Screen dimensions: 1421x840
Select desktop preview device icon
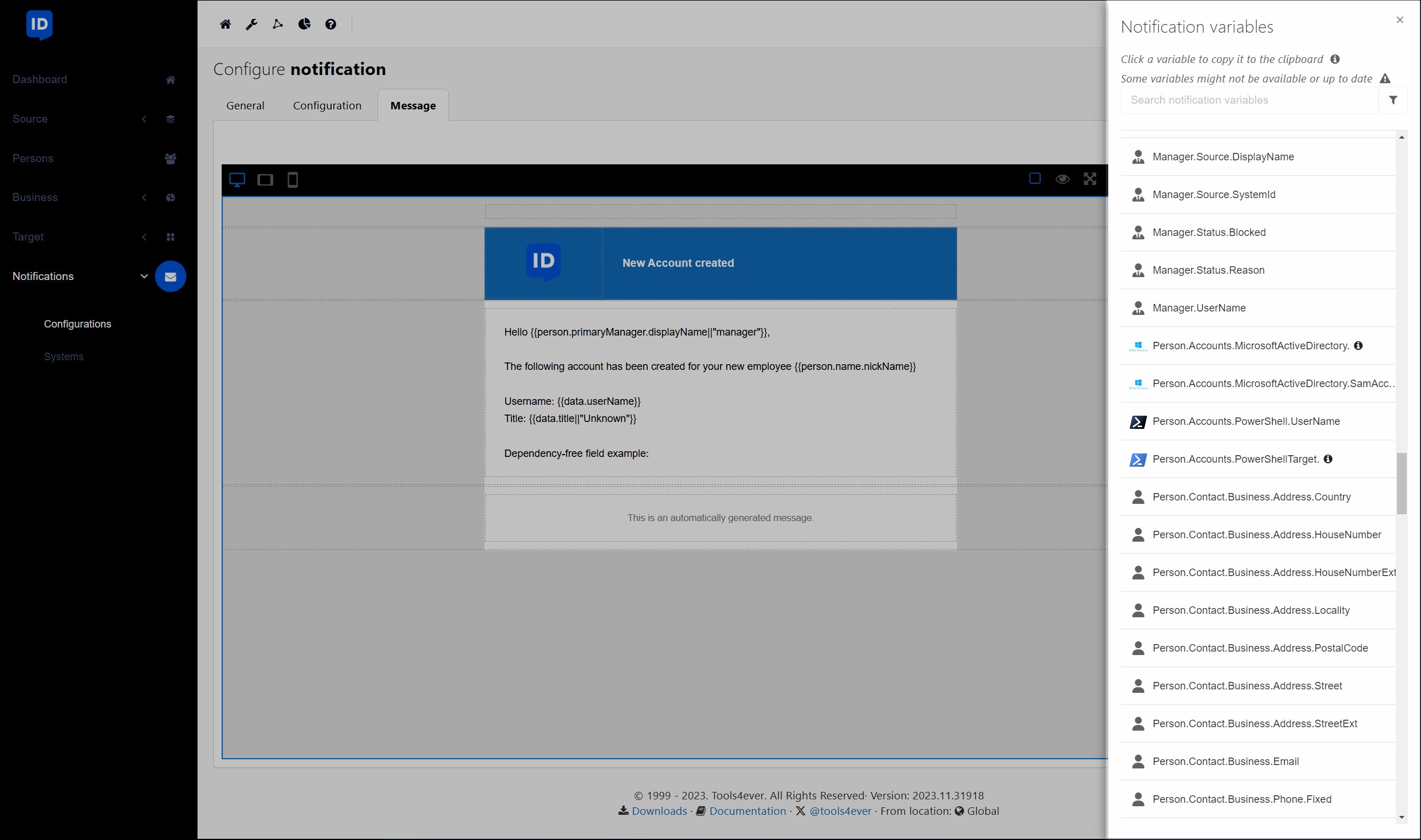(237, 180)
